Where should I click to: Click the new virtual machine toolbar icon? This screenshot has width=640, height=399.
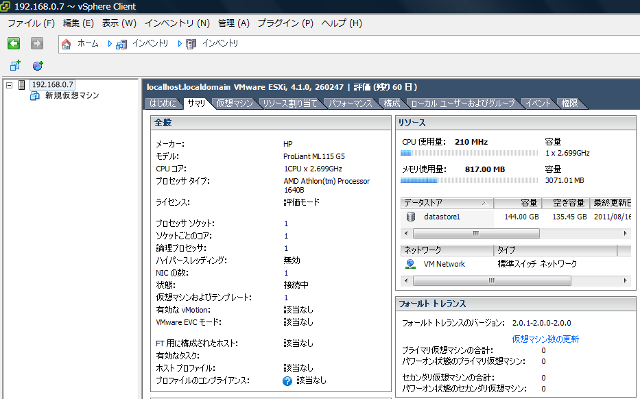pyautogui.click(x=15, y=65)
